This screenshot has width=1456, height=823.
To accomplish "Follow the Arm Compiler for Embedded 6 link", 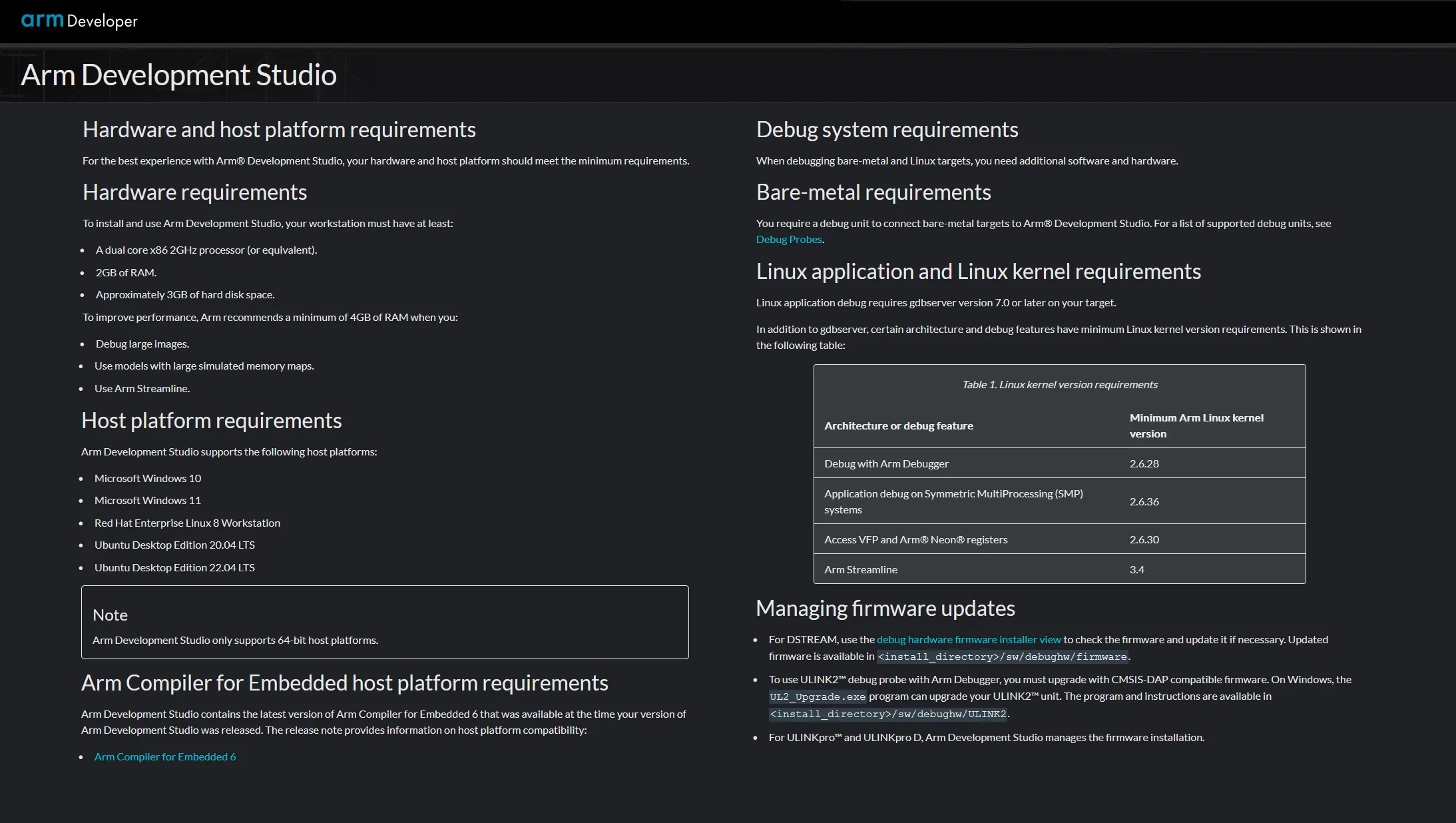I will click(x=165, y=757).
